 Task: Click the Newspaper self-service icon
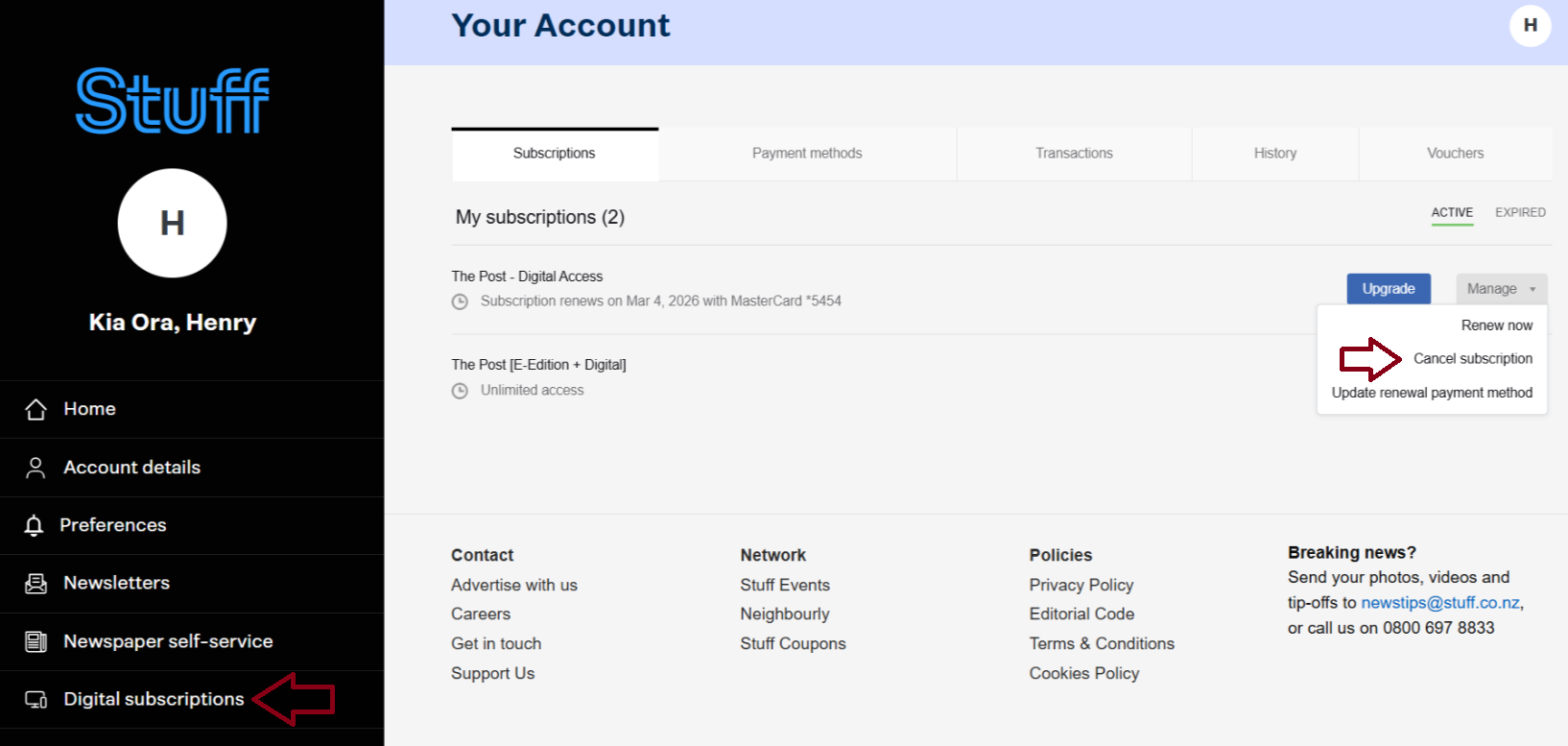click(36, 641)
